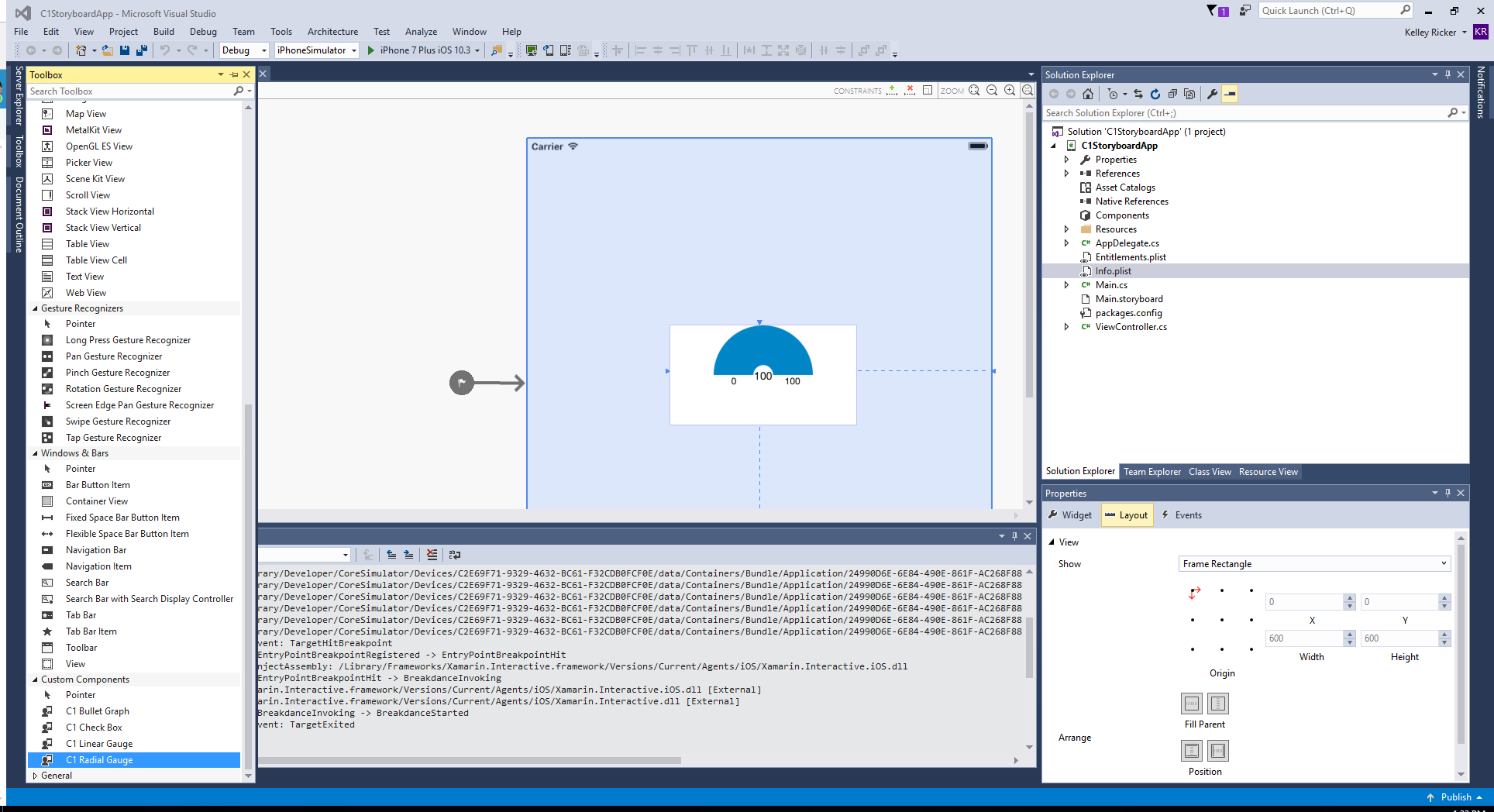Open the Architecture menu

[x=332, y=32]
